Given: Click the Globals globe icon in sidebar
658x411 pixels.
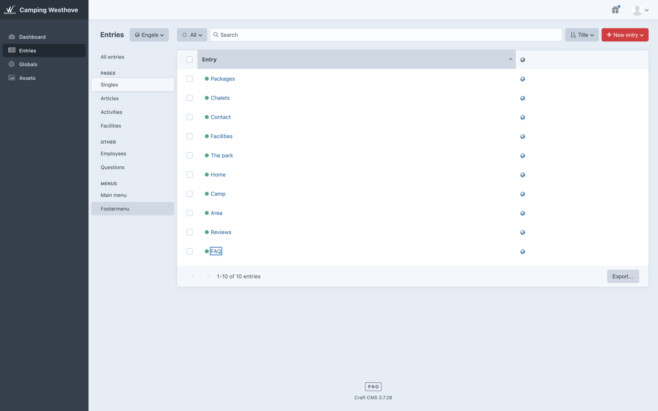Looking at the screenshot, I should (12, 64).
